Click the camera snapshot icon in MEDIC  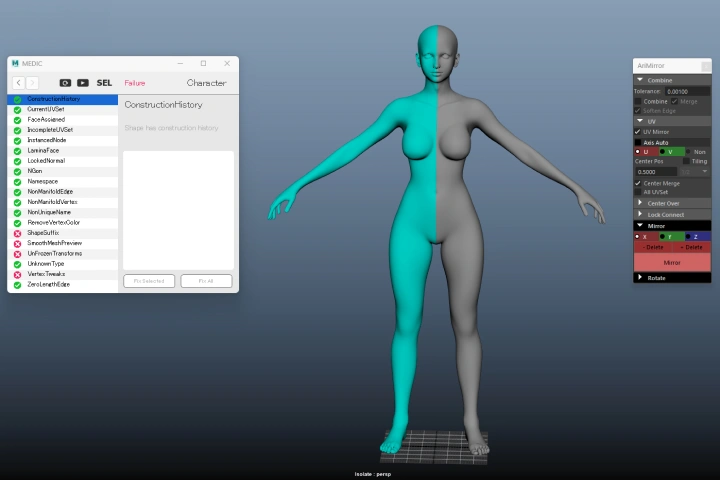click(65, 83)
